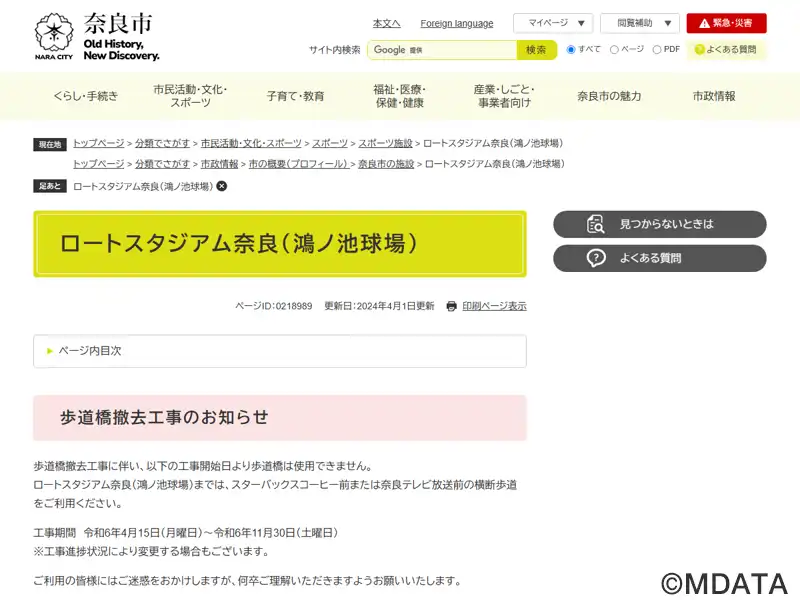Open 産業・しごと・事業者向け menu

pos(504,96)
